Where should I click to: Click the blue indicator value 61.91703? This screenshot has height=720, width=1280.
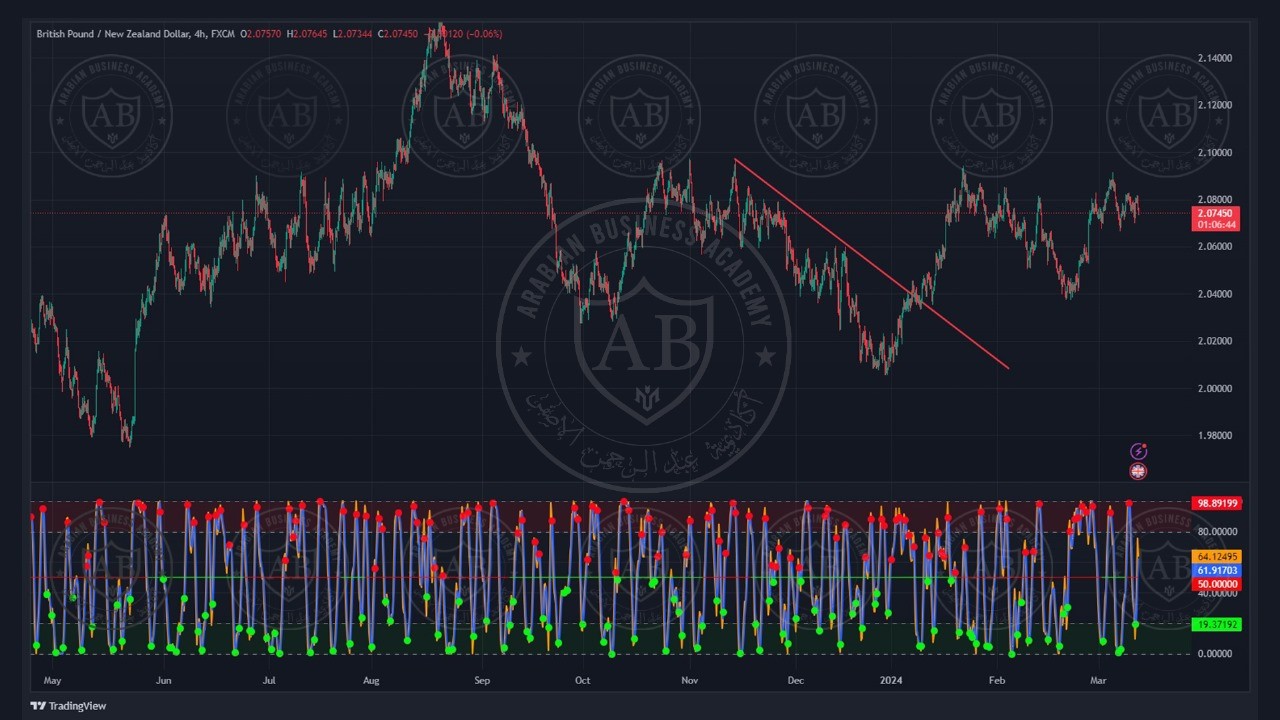[x=1217, y=570]
